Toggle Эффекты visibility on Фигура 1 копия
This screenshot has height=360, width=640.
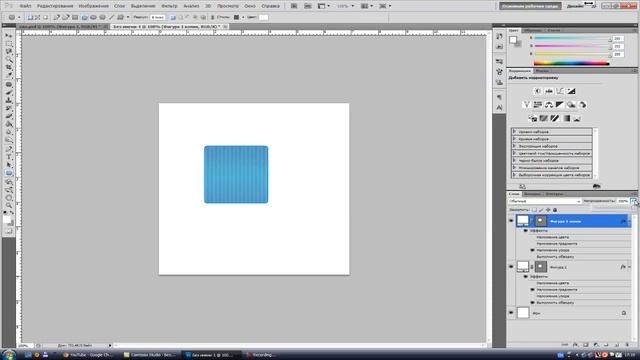tap(526, 231)
